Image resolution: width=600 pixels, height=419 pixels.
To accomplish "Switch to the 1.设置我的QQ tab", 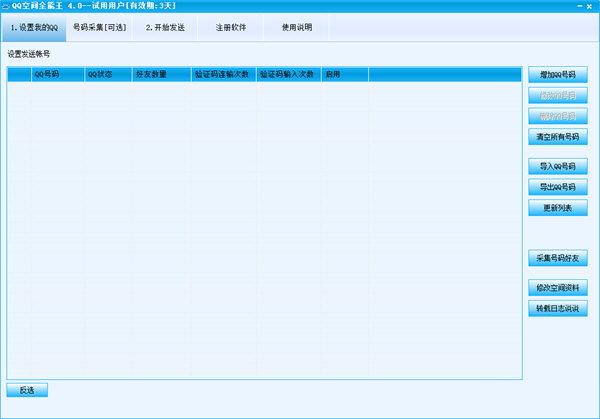I will tap(33, 27).
